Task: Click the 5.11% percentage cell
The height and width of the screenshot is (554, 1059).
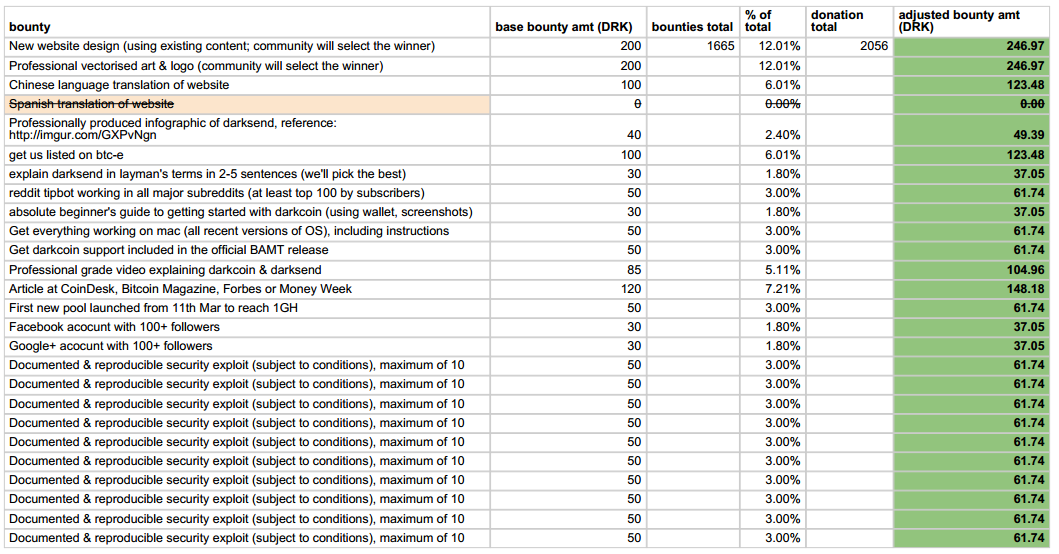Action: pos(773,270)
